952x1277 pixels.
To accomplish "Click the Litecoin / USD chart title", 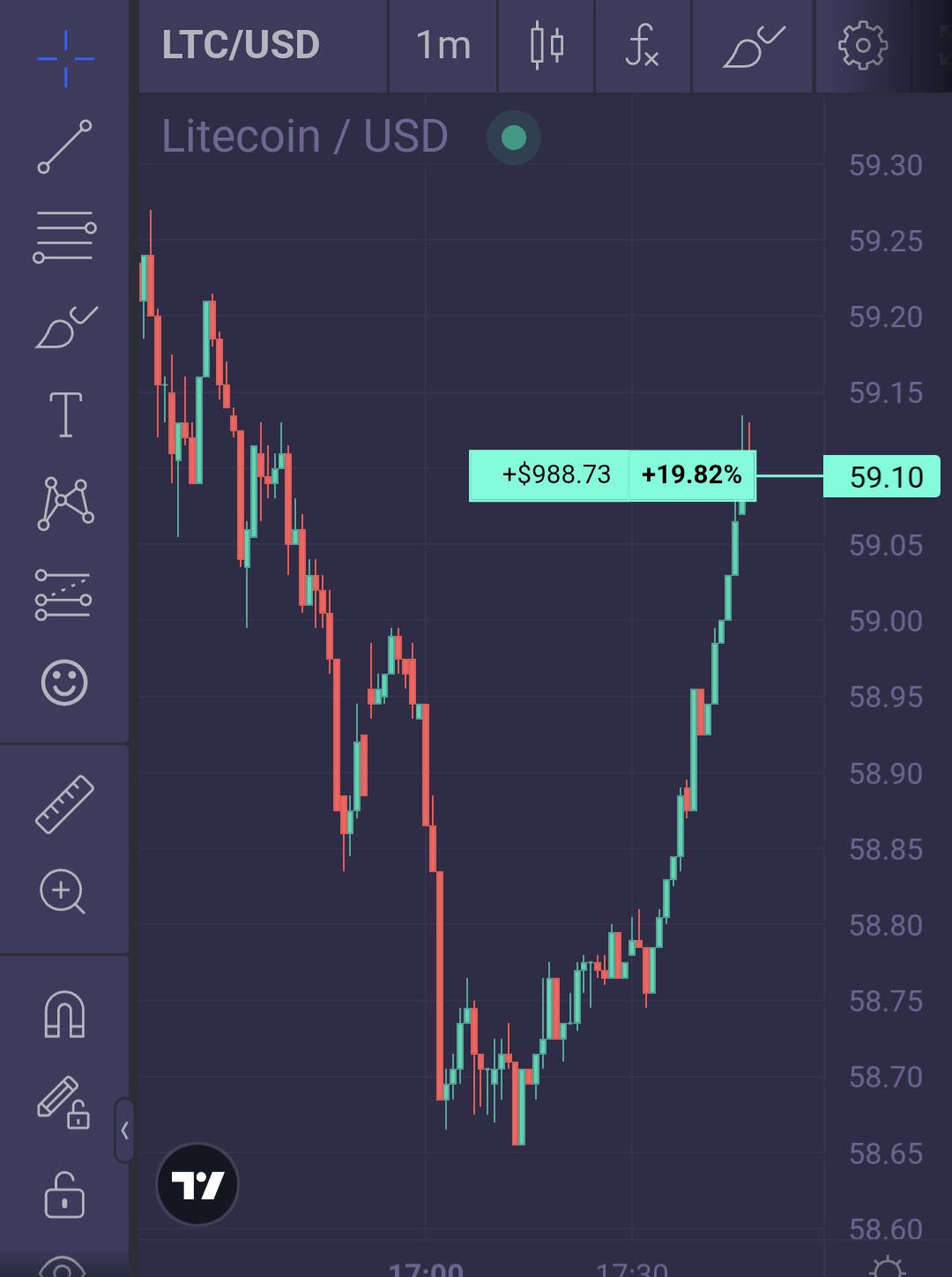I will (x=305, y=137).
